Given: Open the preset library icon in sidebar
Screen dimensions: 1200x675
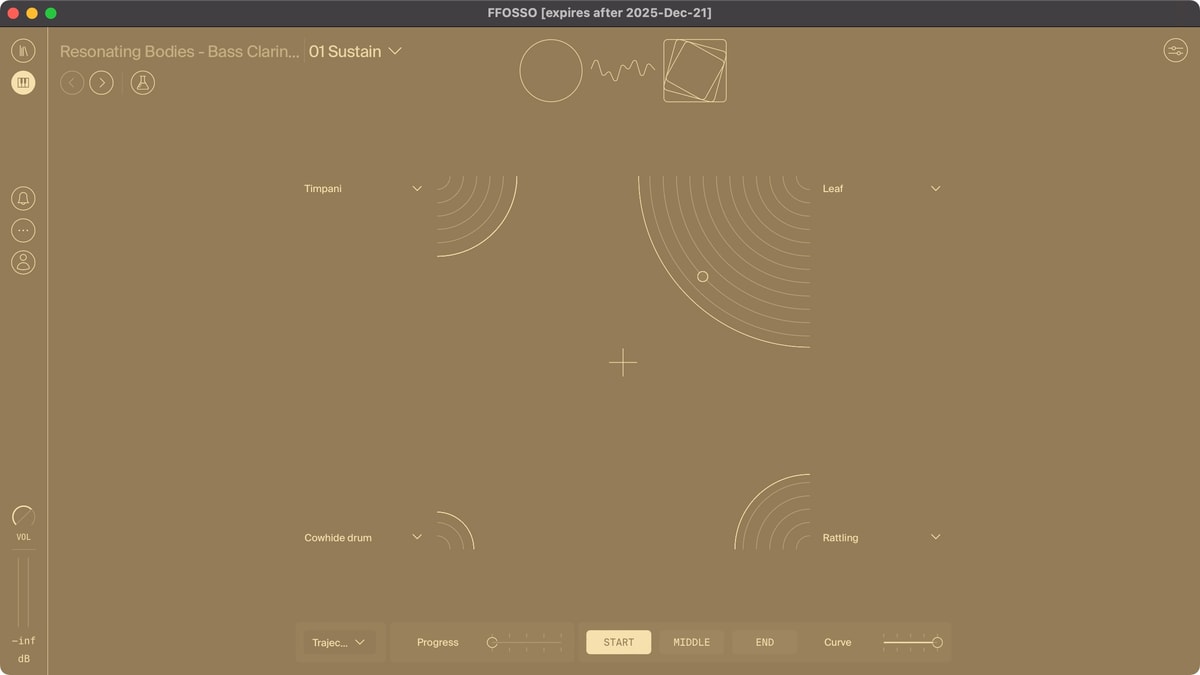Looking at the screenshot, I should [23, 50].
